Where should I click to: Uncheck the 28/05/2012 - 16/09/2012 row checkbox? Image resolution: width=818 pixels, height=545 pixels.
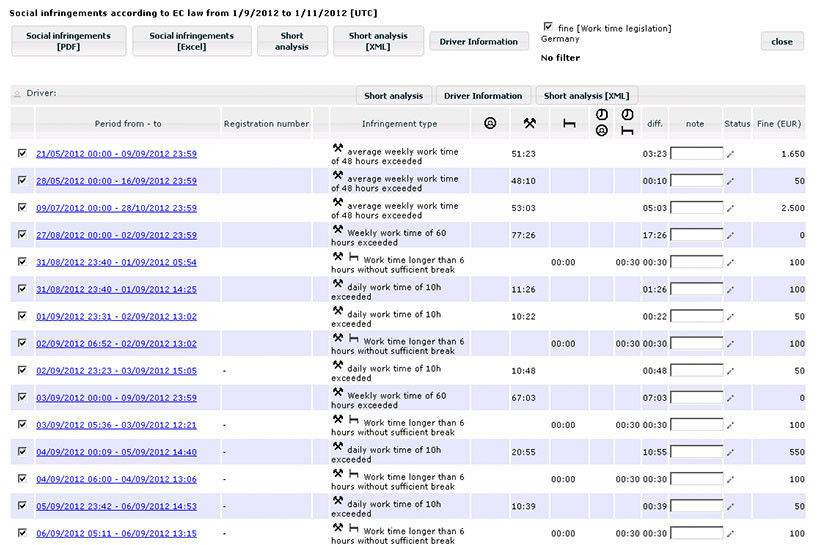click(x=22, y=180)
